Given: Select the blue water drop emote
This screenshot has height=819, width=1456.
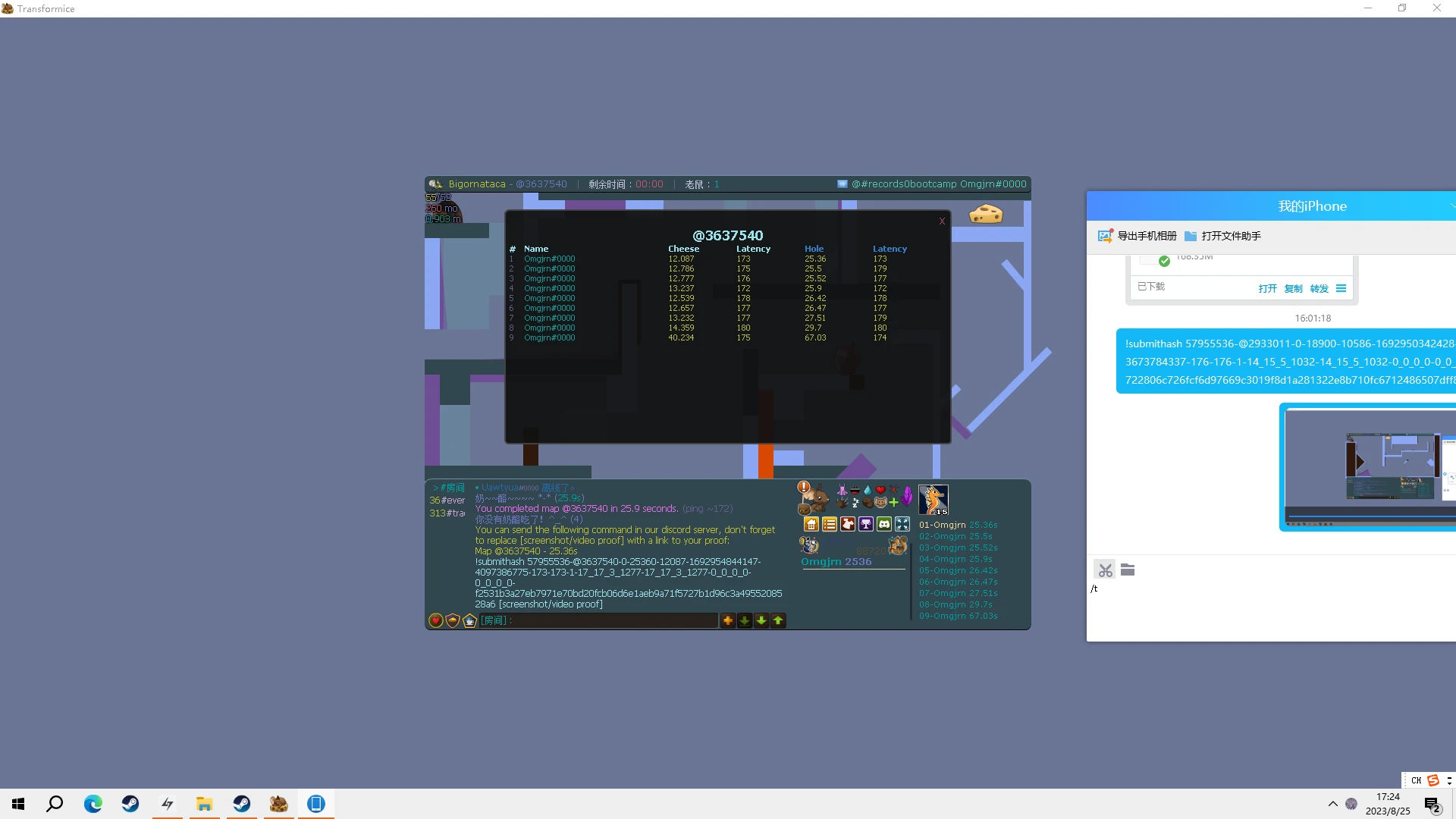Looking at the screenshot, I should click(x=868, y=490).
